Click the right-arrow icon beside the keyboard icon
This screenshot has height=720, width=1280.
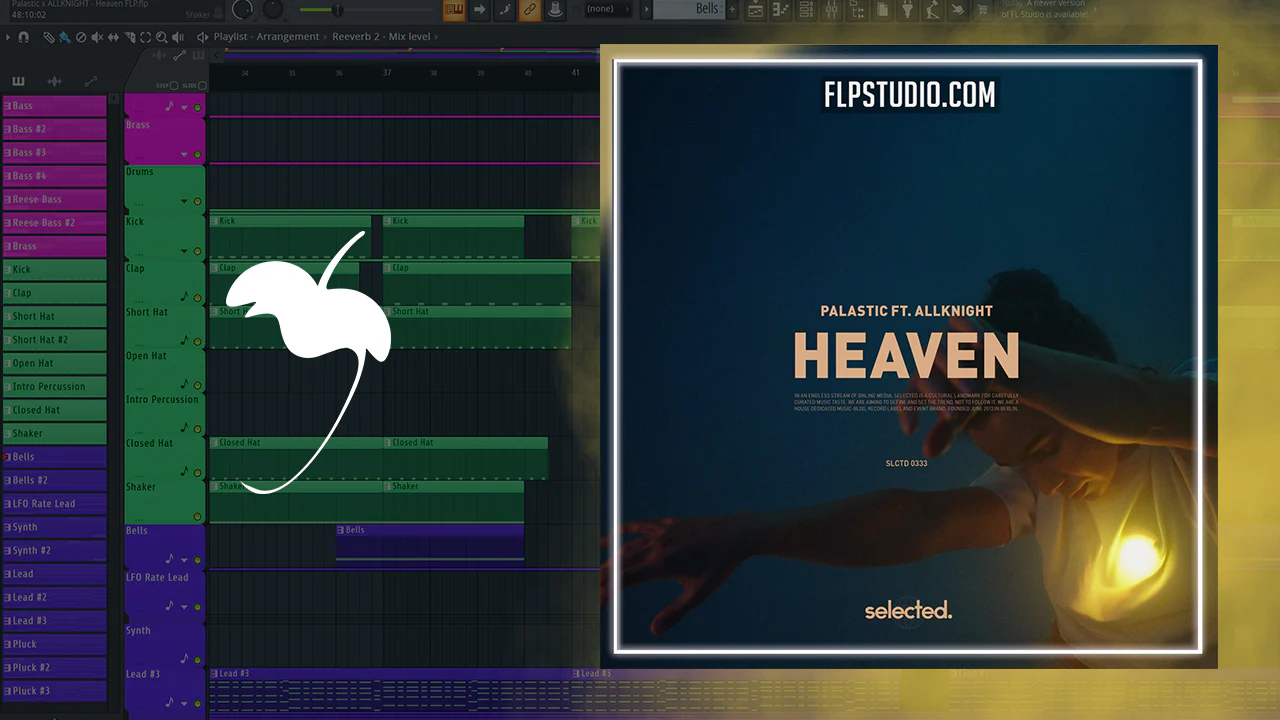pos(479,10)
